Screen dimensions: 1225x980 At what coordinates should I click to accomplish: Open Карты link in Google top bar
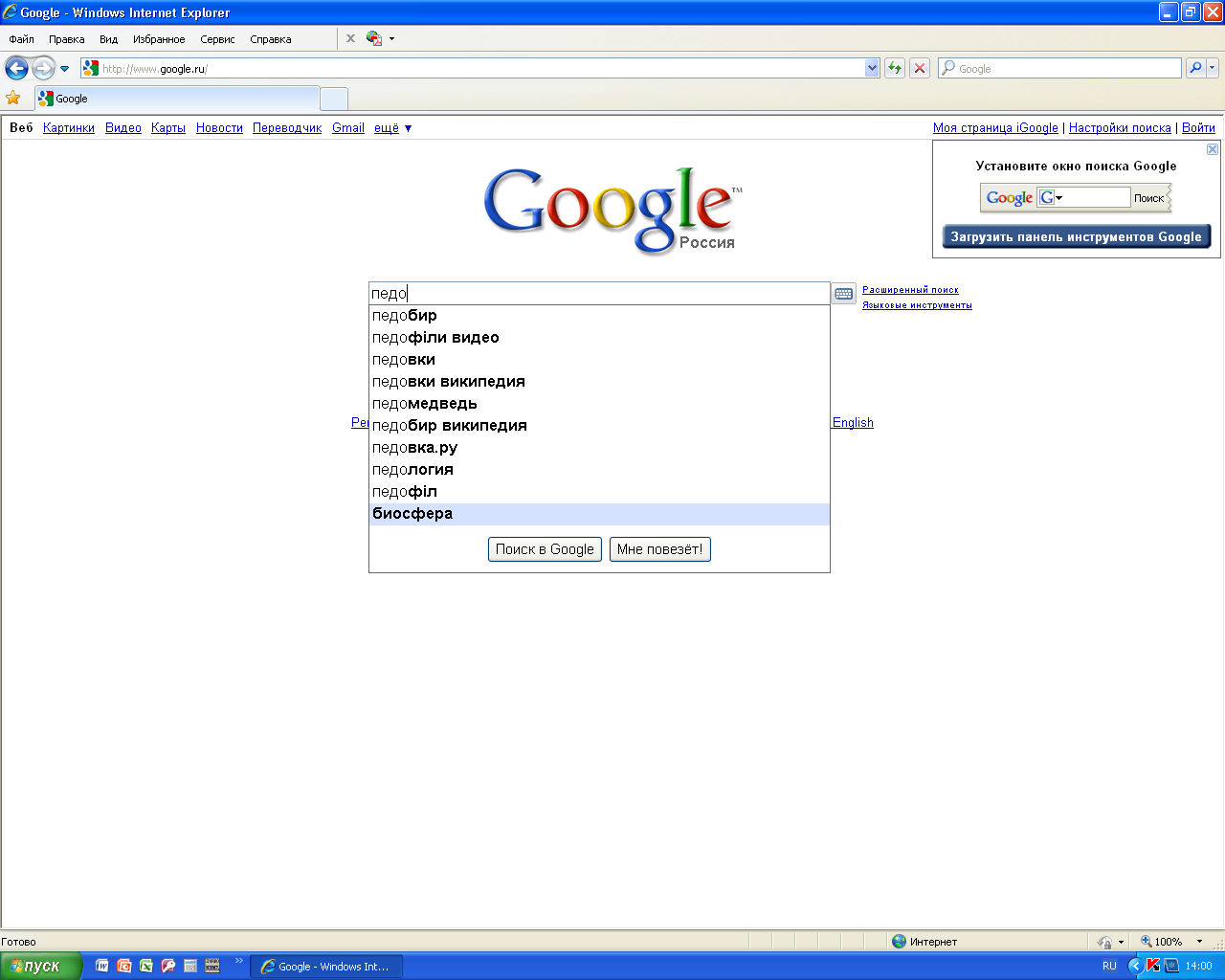coord(168,127)
